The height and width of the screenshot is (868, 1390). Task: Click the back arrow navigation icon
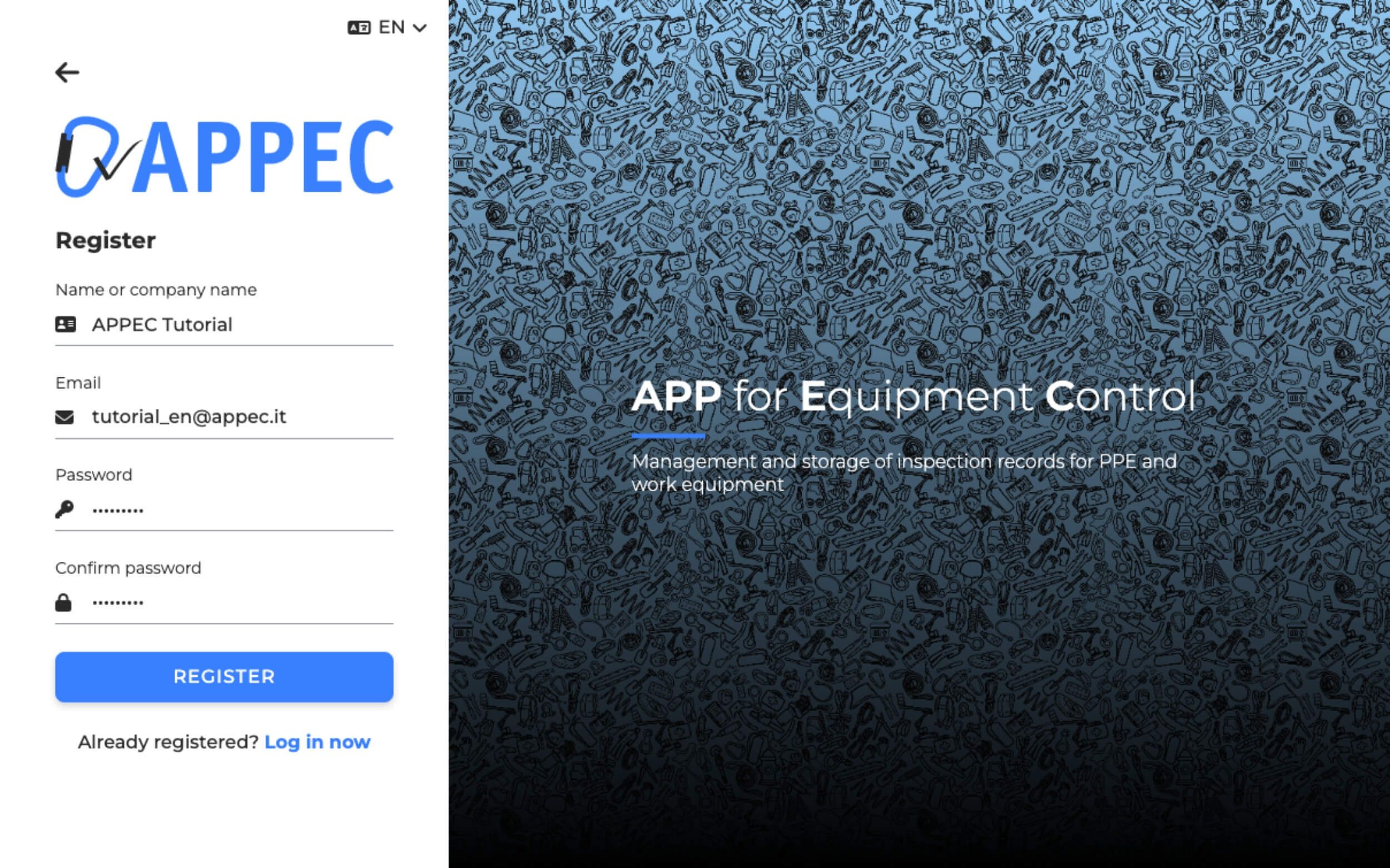pyautogui.click(x=67, y=72)
